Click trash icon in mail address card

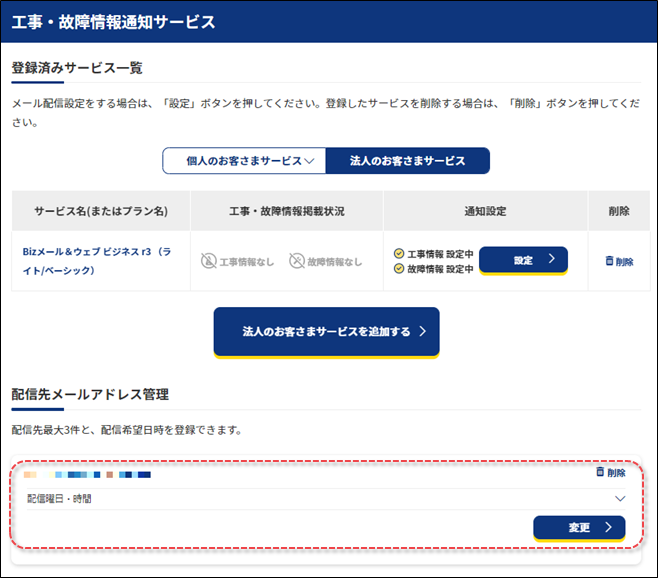(601, 472)
